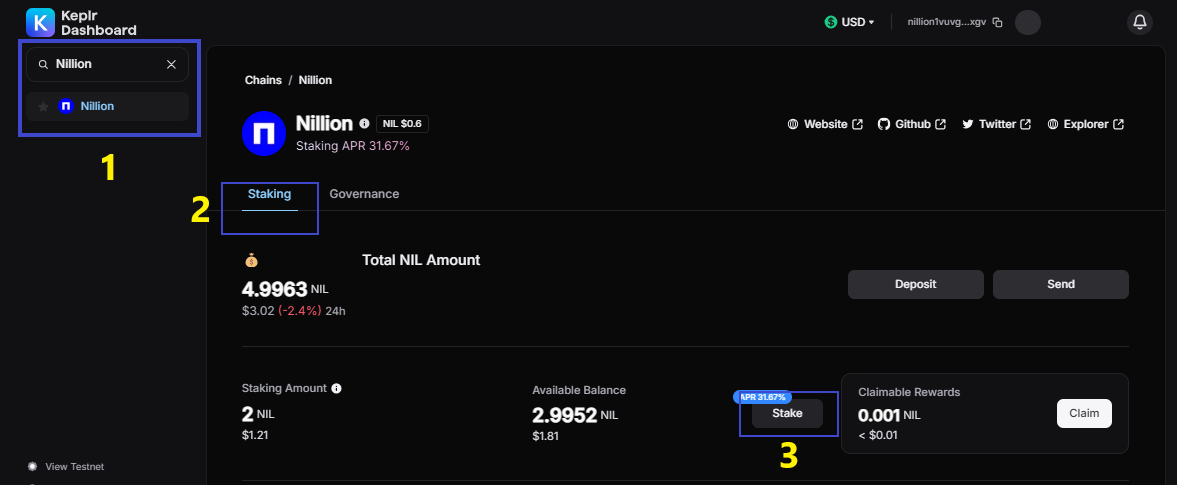Open the Explorer link
Viewport: 1177px width, 485px height.
[1085, 125]
